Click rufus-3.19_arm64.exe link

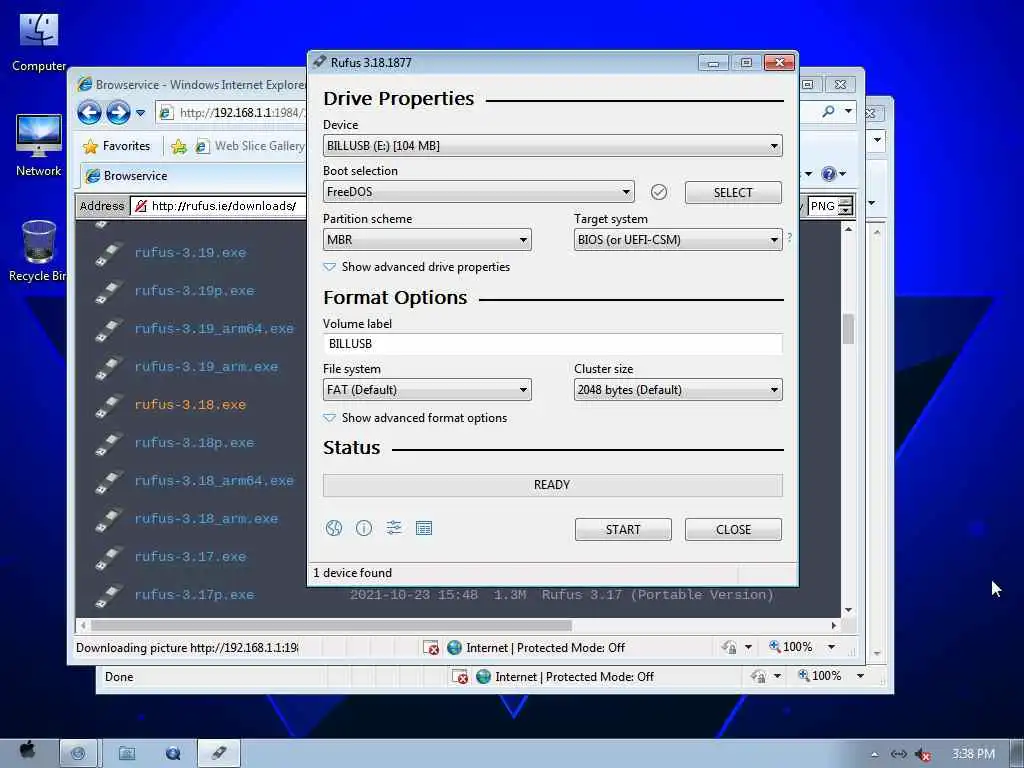click(x=214, y=329)
